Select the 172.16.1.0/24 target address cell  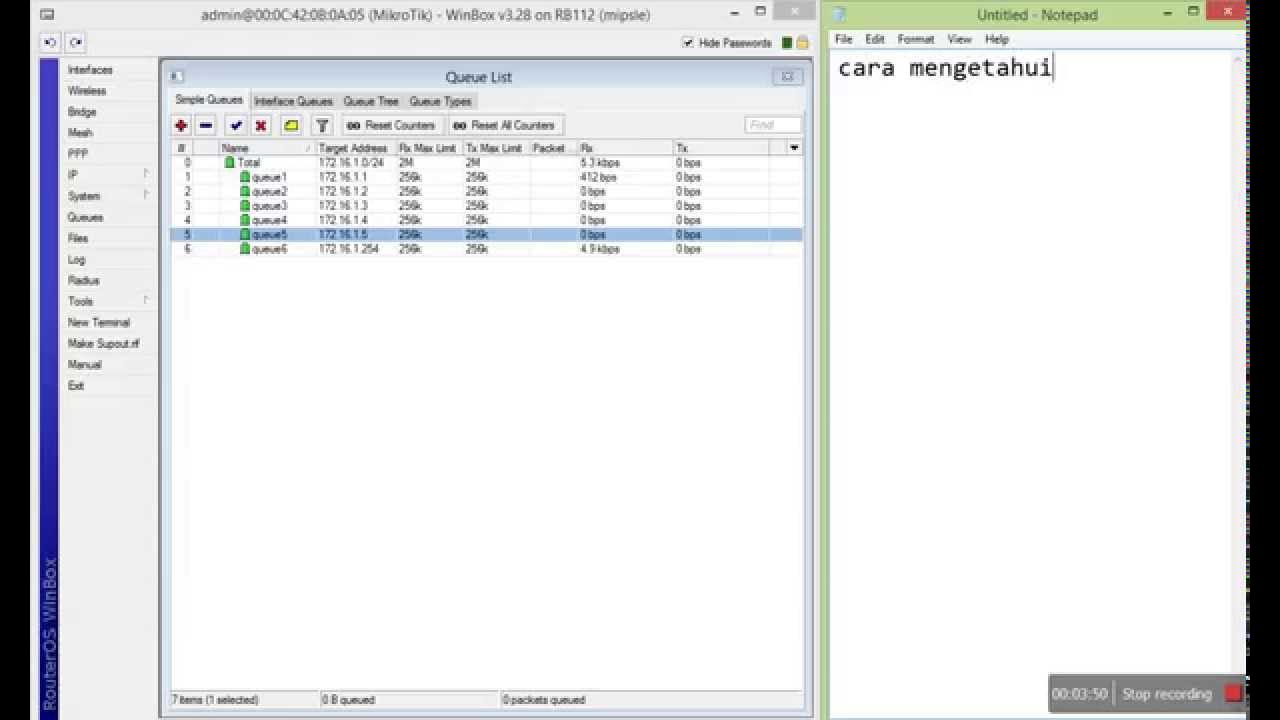pyautogui.click(x=351, y=162)
